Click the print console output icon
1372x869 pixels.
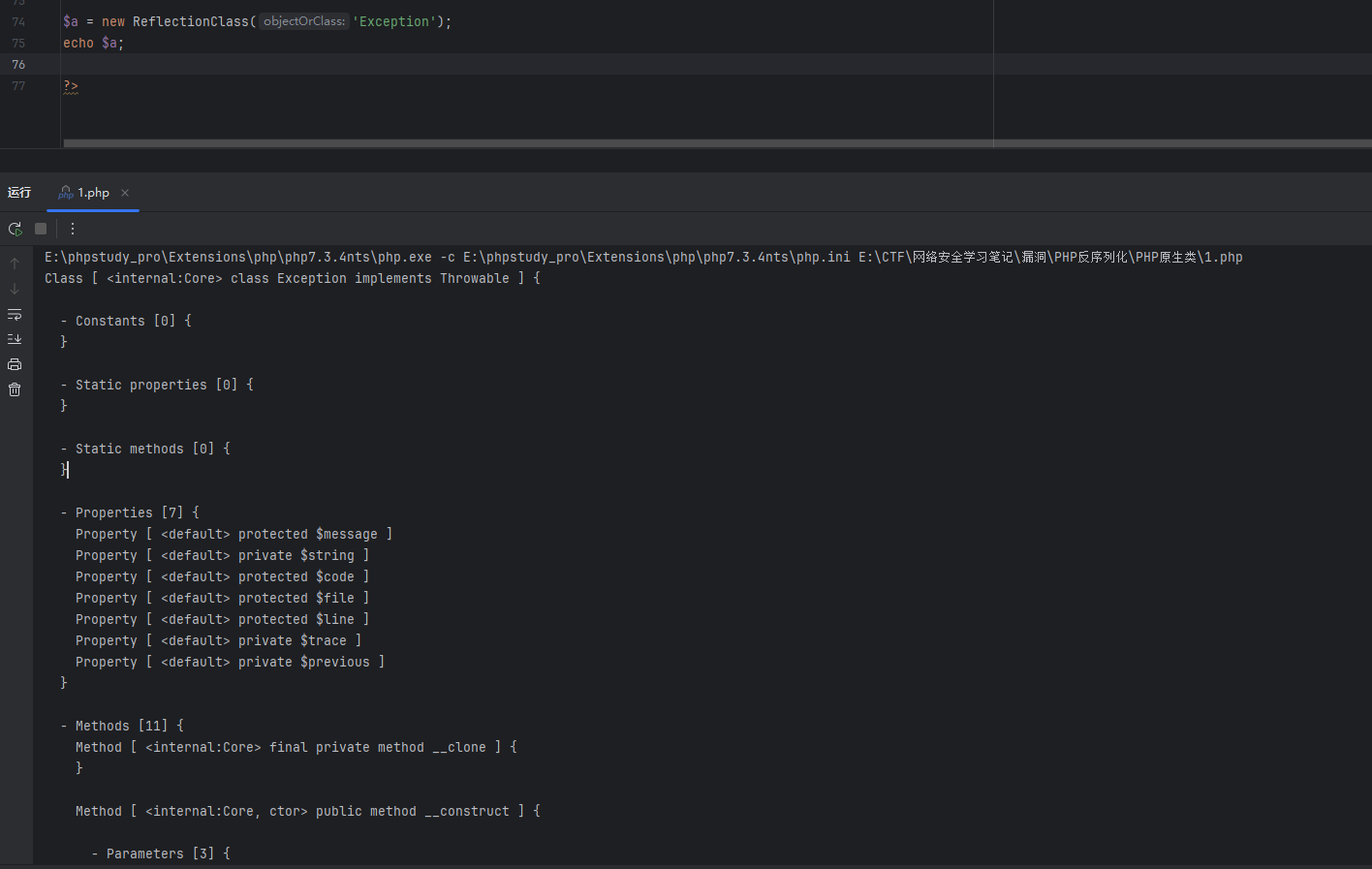coord(15,364)
